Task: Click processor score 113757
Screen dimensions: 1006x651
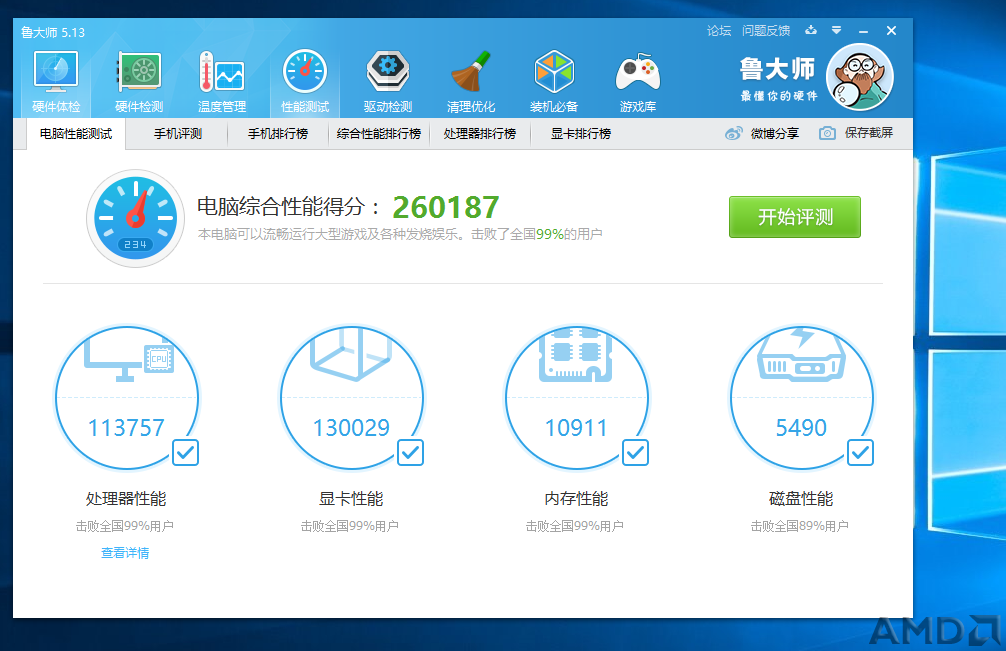Action: (126, 428)
